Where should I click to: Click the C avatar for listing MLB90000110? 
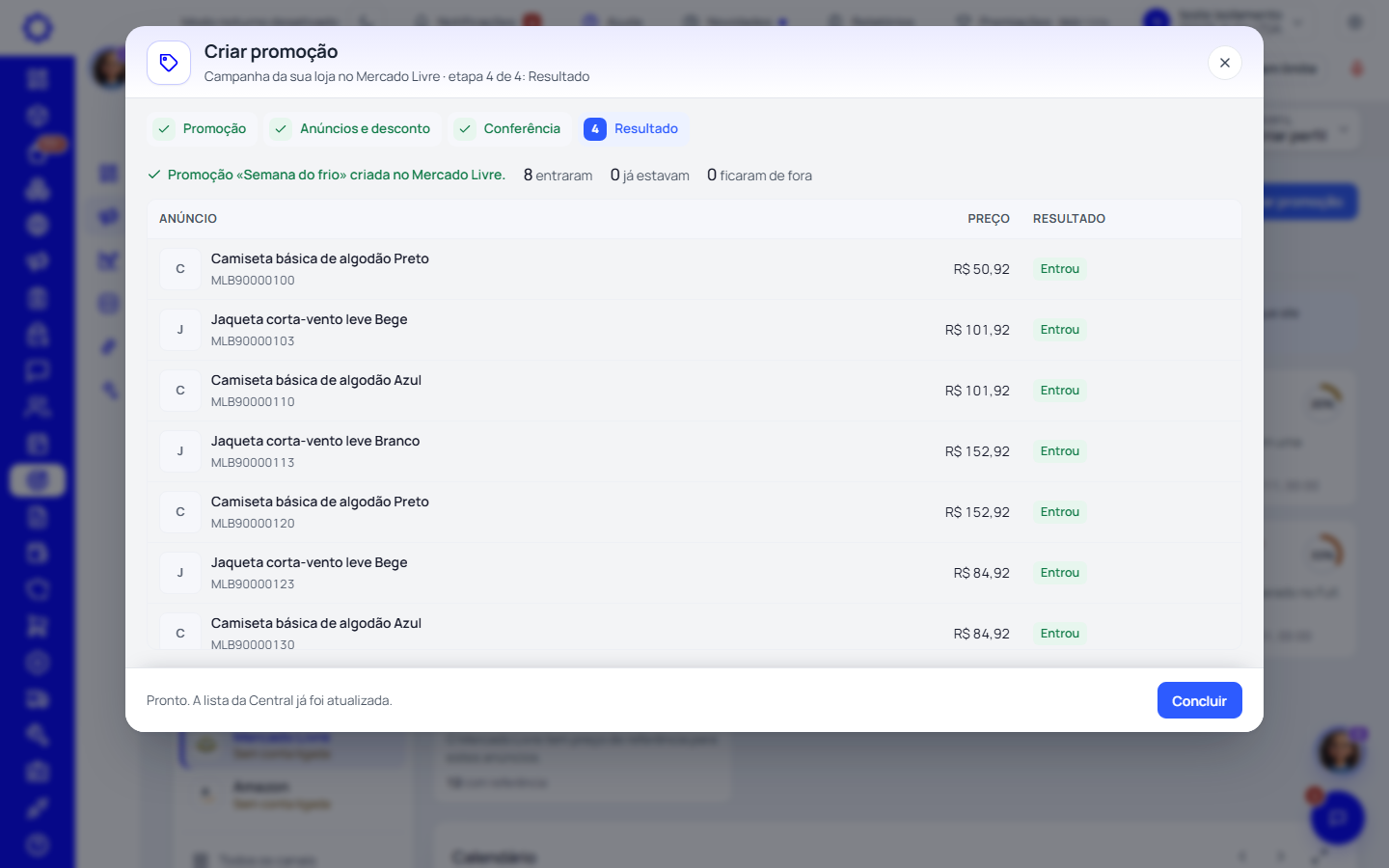click(180, 391)
